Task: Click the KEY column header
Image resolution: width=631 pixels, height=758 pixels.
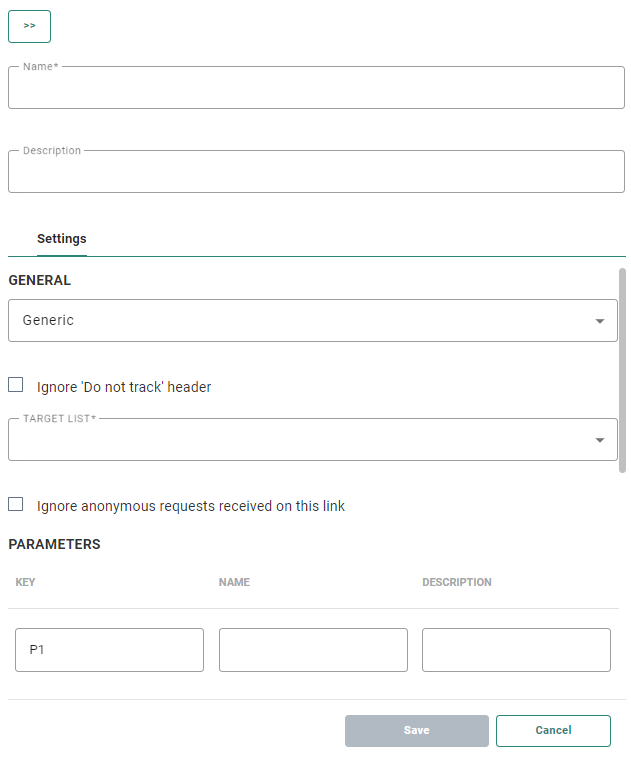Action: (x=26, y=582)
